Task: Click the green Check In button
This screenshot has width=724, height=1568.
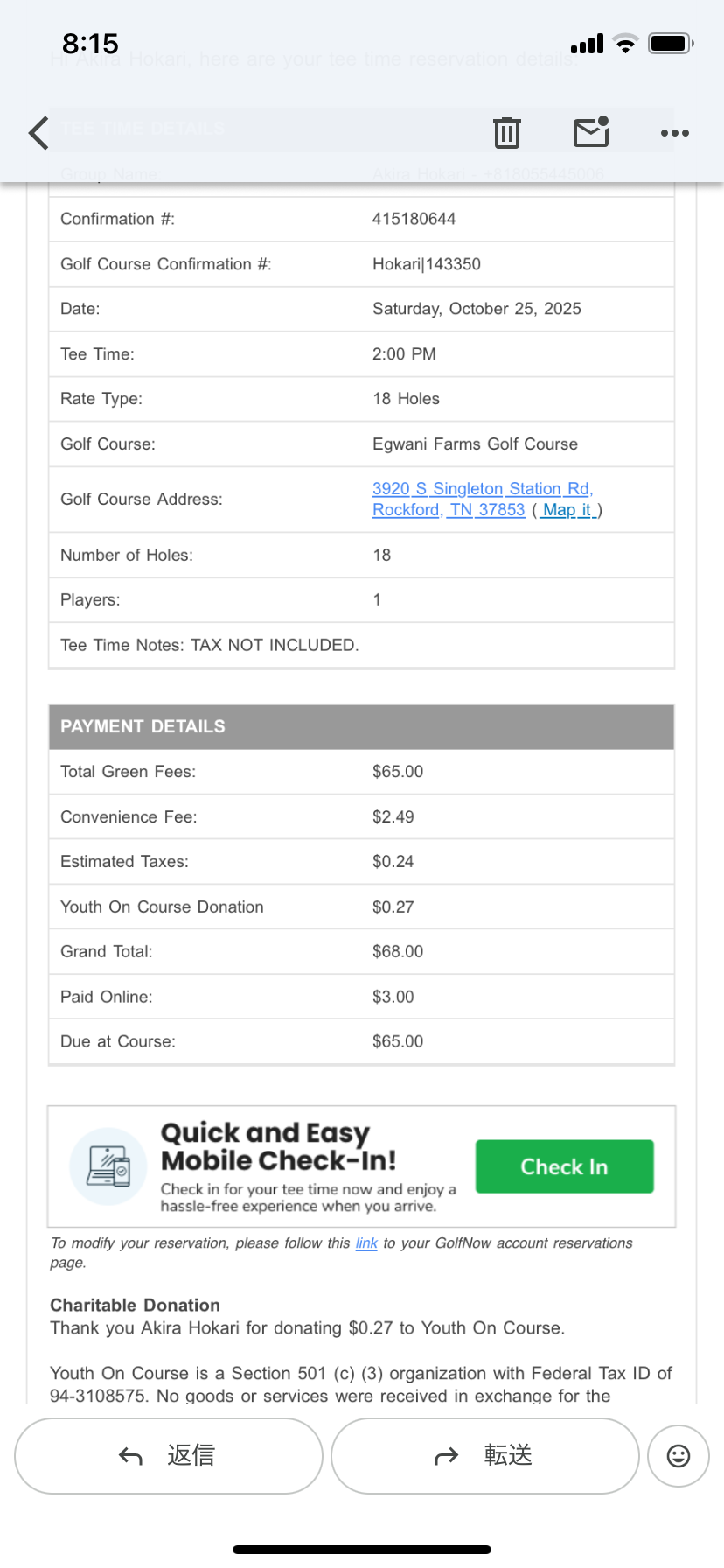Action: [565, 1166]
